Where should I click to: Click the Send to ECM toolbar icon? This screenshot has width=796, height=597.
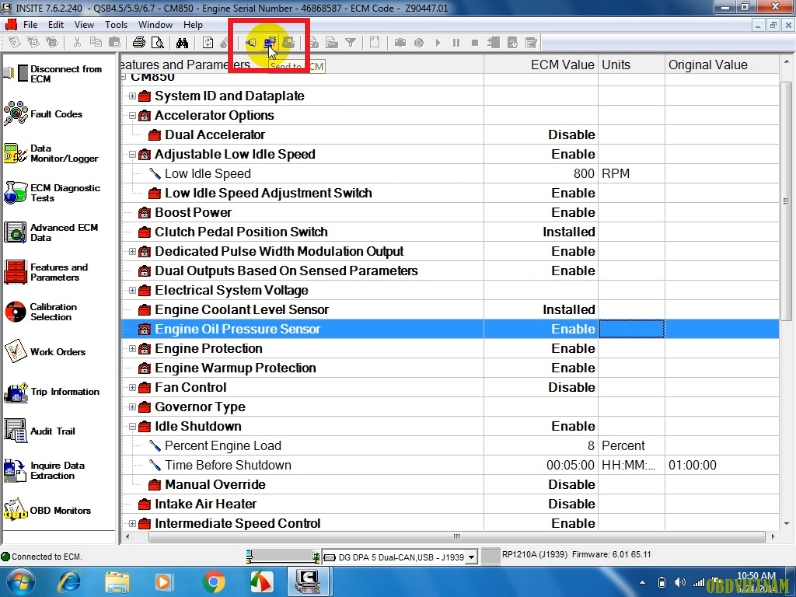pos(270,43)
